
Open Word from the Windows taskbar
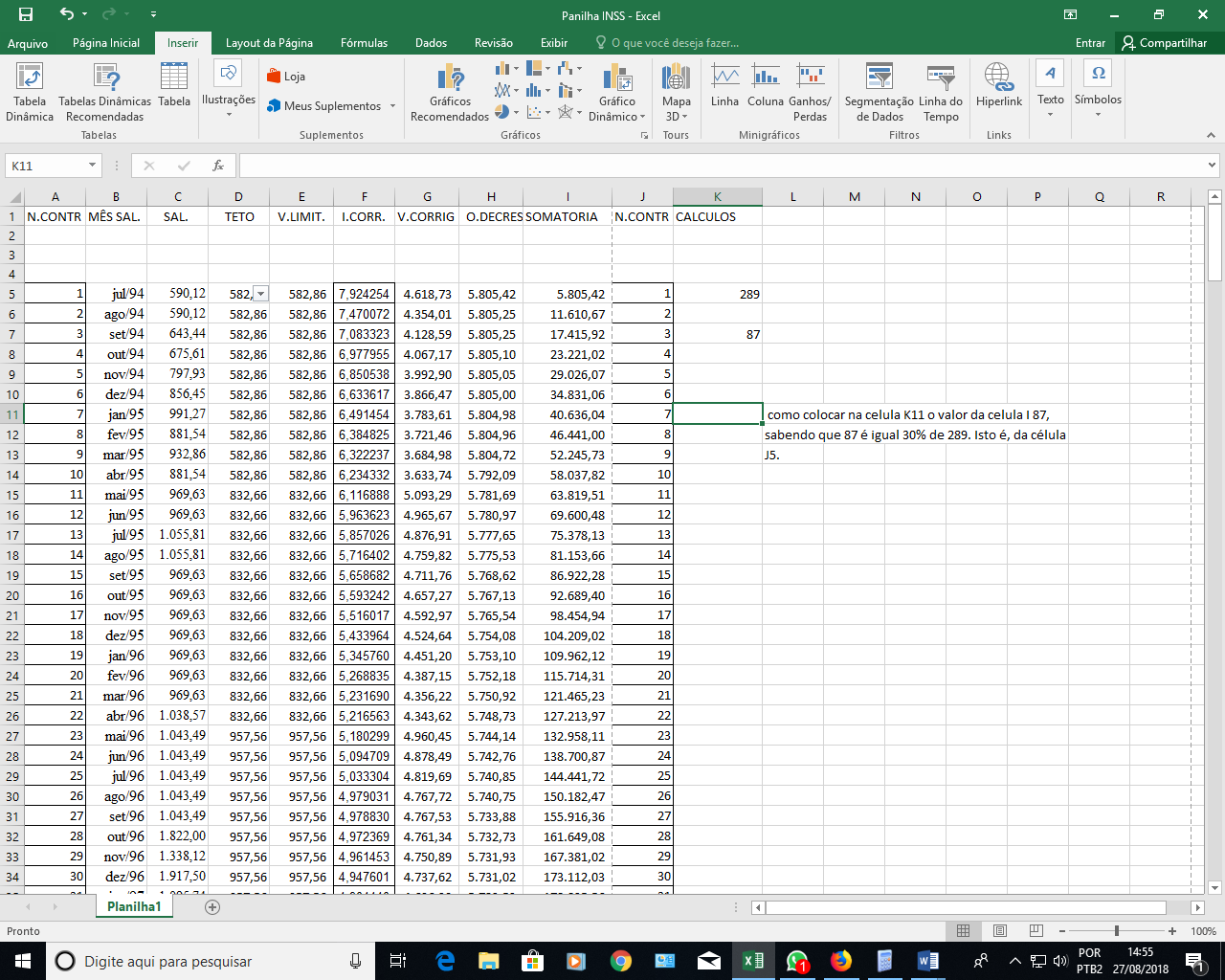(x=928, y=961)
